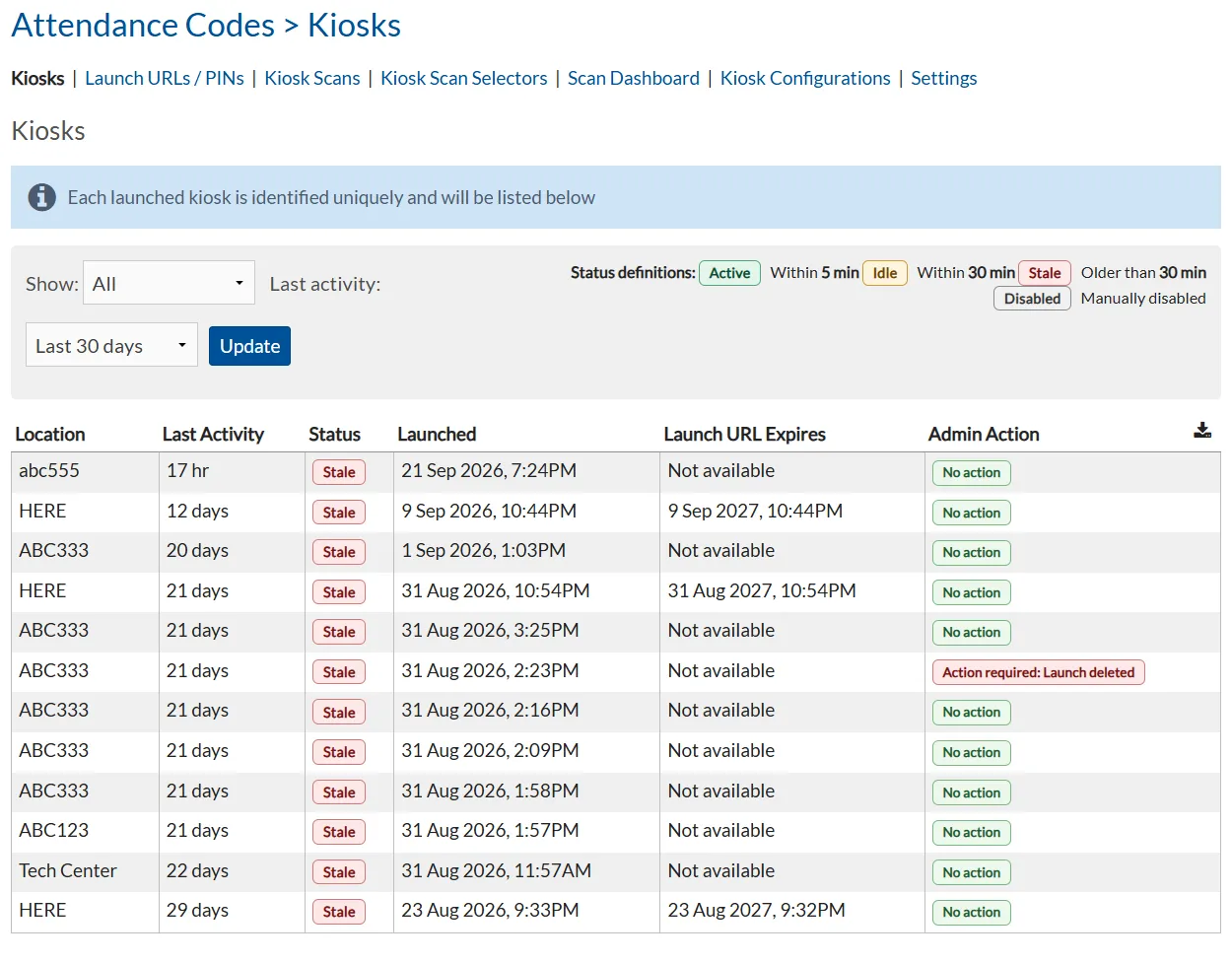Click the info icon in the blue banner
Viewport: 1232px width, 963px height.
click(41, 197)
